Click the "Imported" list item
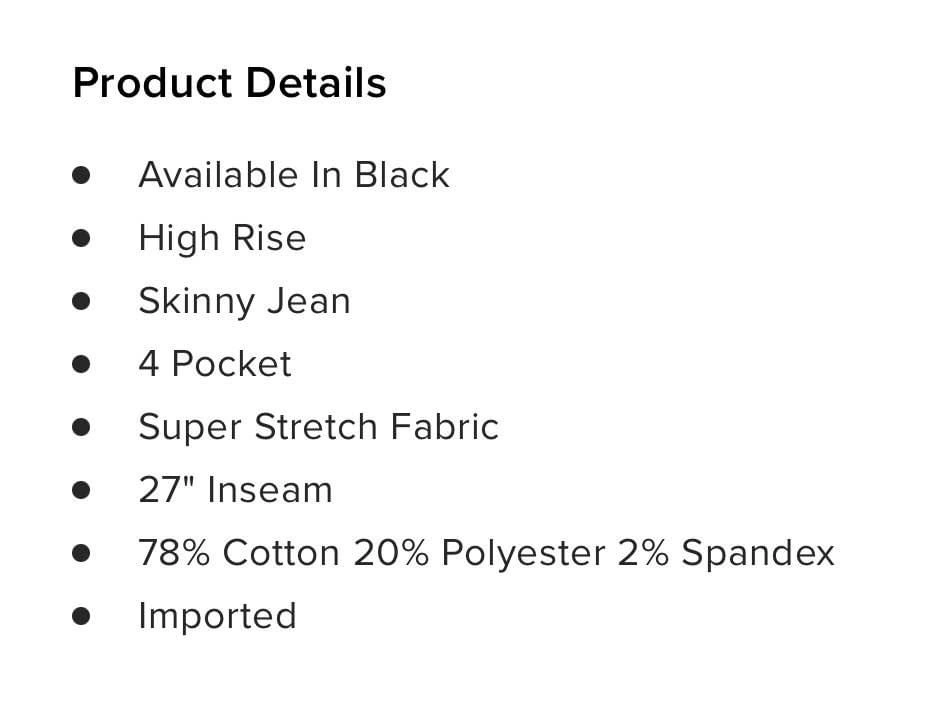947x709 pixels. (x=217, y=615)
